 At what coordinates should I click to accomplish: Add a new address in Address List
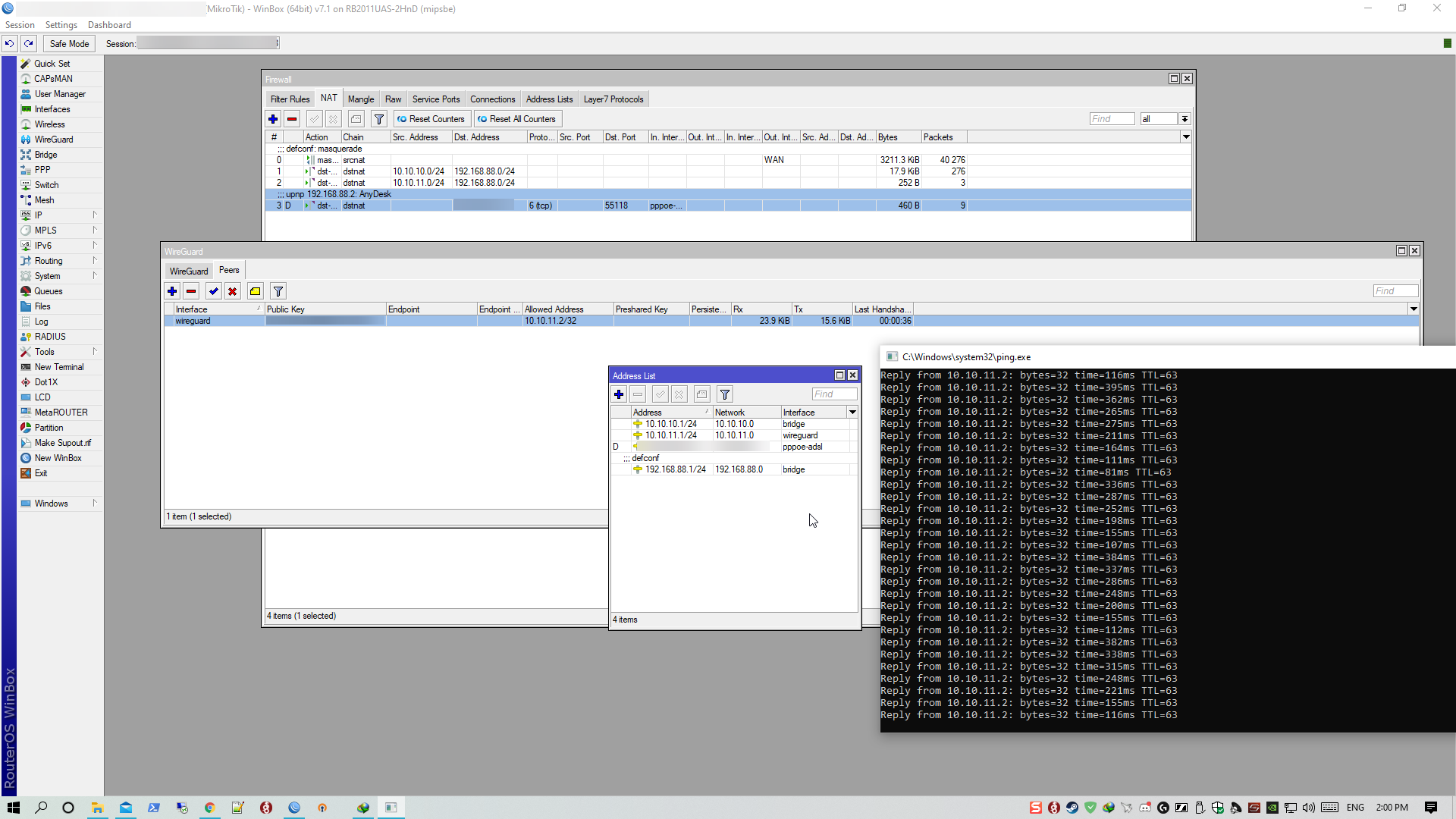619,394
